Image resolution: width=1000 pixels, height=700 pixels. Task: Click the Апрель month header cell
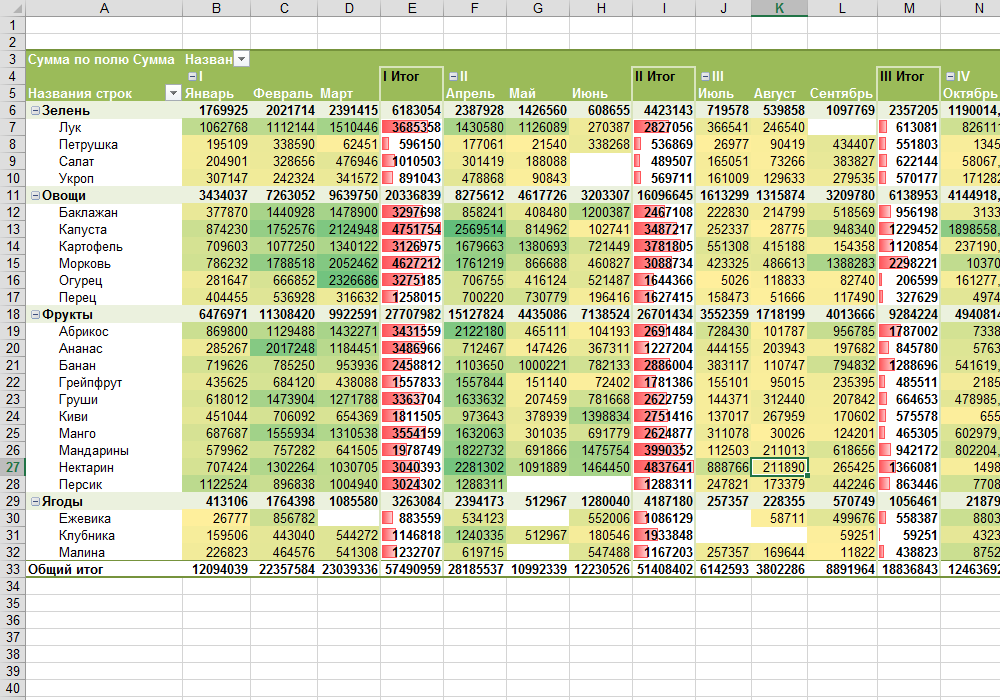pos(474,93)
